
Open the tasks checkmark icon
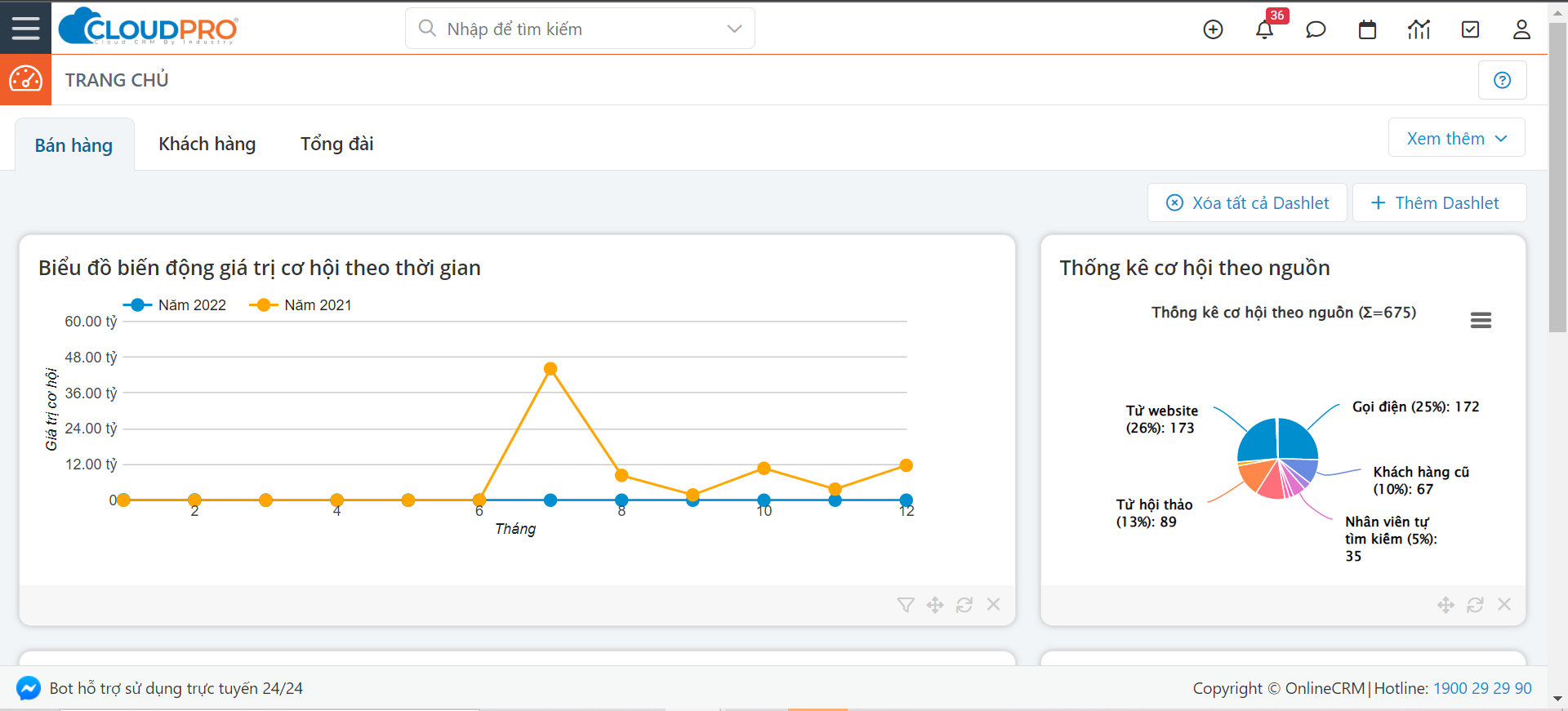coord(1470,29)
